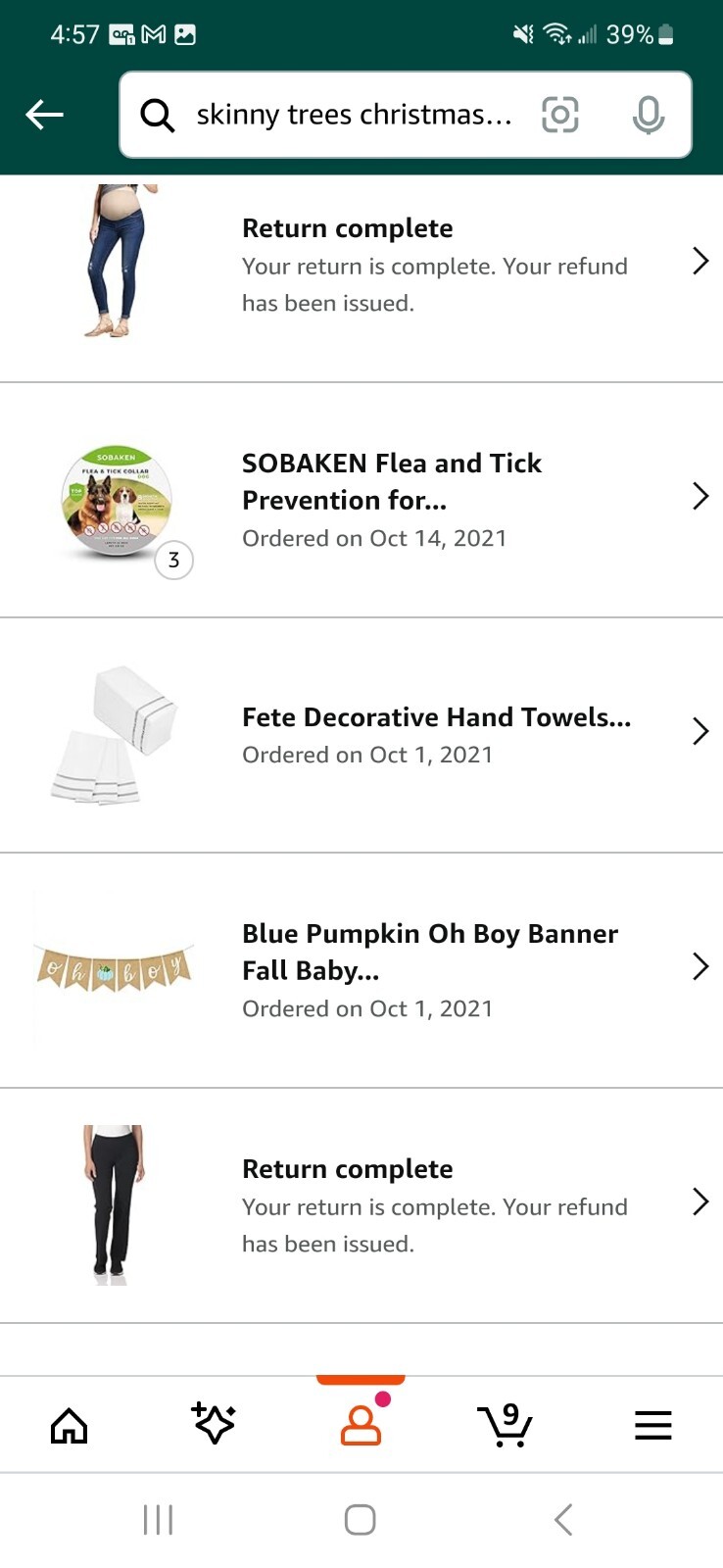This screenshot has width=723, height=1568.
Task: Open the hamburger menu tab
Action: point(652,1425)
